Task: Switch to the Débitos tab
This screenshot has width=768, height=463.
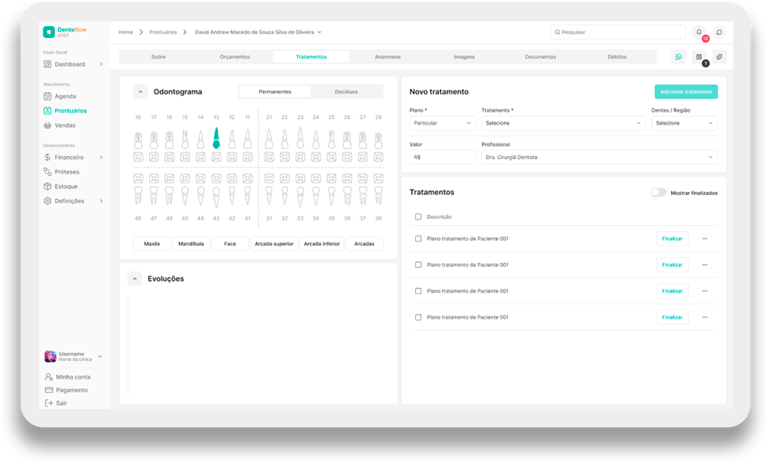Action: pos(617,57)
